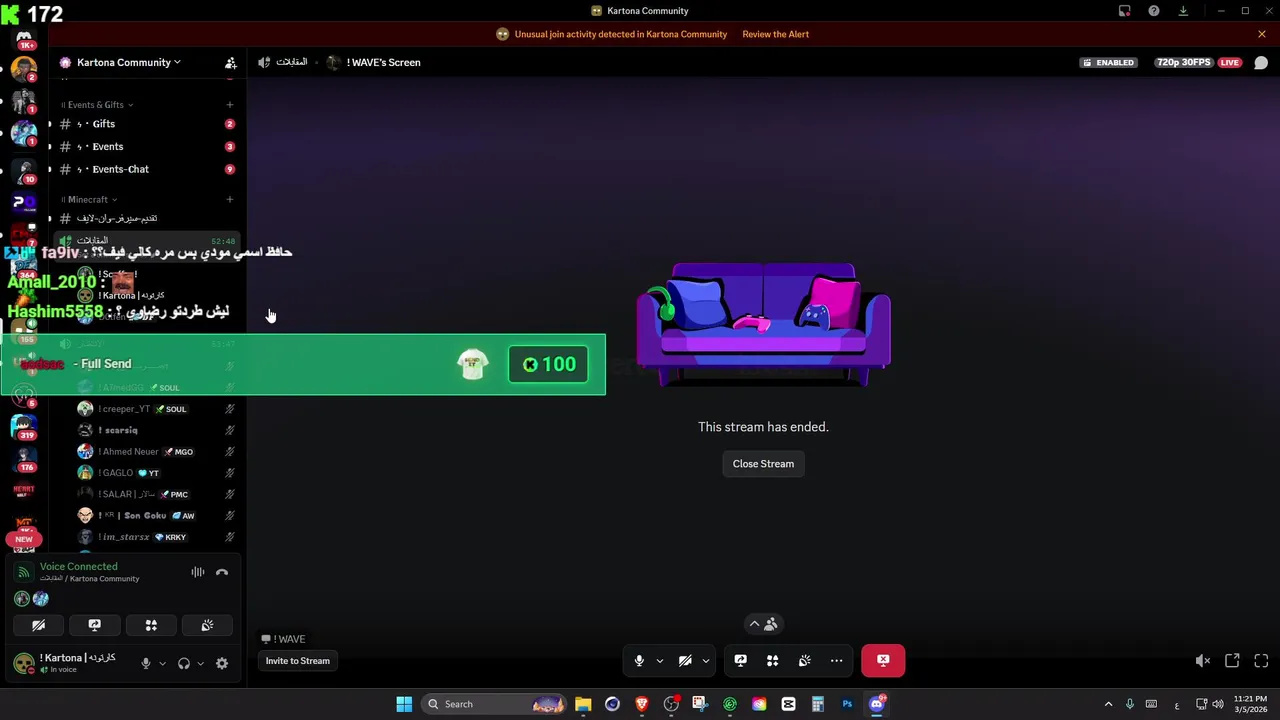Toggle camera in the voice panel
The width and height of the screenshot is (1280, 720).
tap(38, 625)
